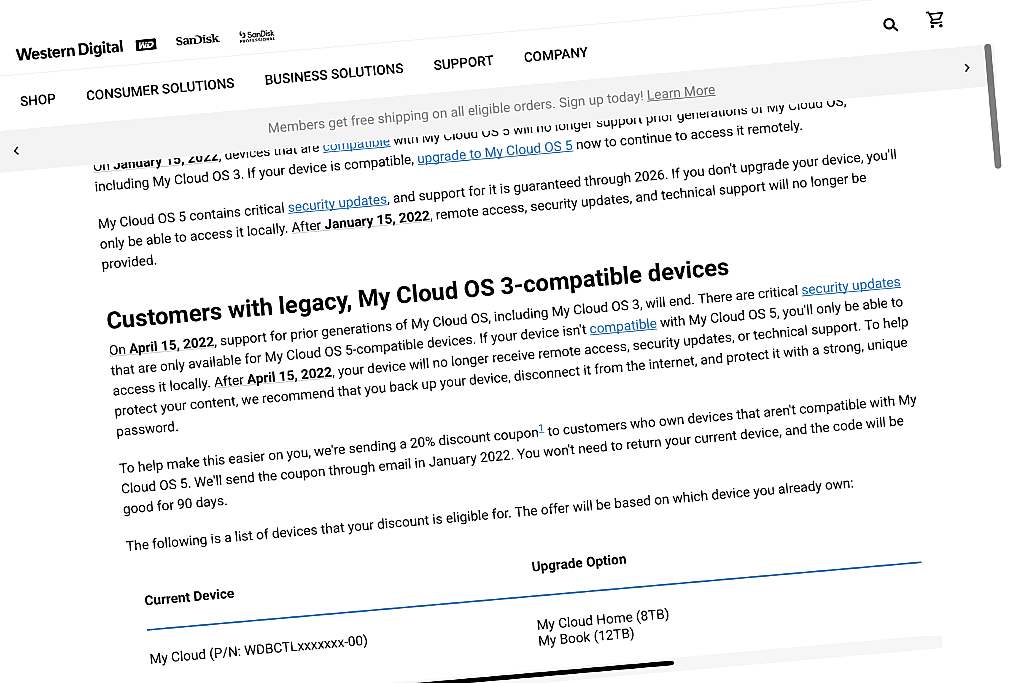Click the discount coupon footnote 1
Image resolution: width=1024 pixels, height=683 pixels.
541,429
